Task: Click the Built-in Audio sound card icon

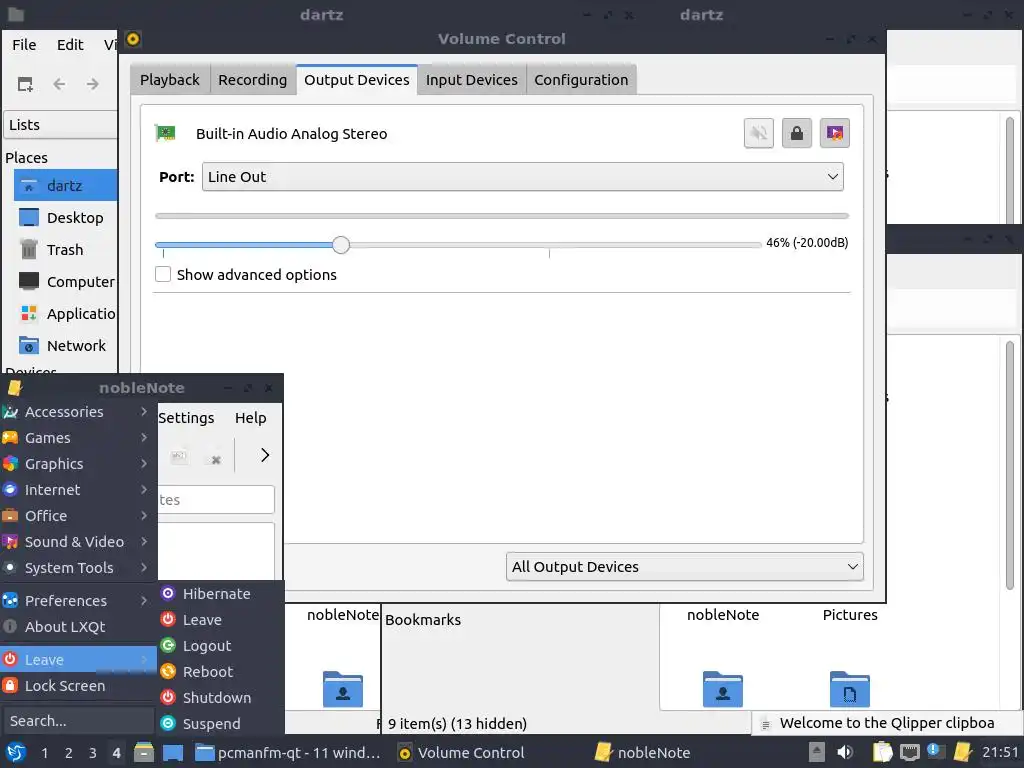Action: tap(165, 133)
